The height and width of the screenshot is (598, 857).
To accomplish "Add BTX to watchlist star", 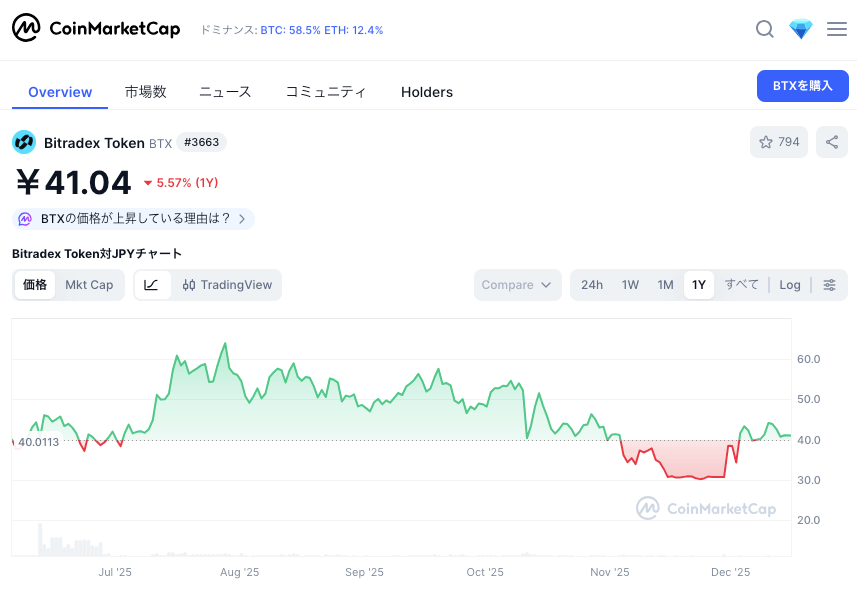I will 779,142.
